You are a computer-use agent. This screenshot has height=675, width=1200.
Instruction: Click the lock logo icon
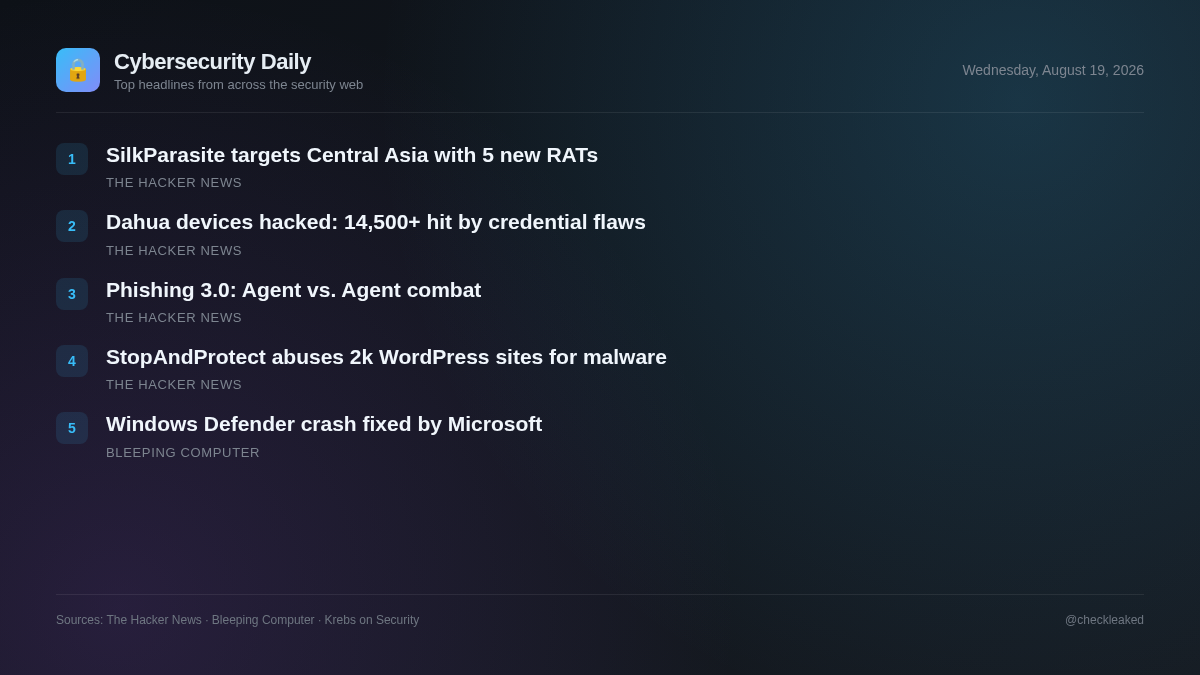(x=78, y=70)
